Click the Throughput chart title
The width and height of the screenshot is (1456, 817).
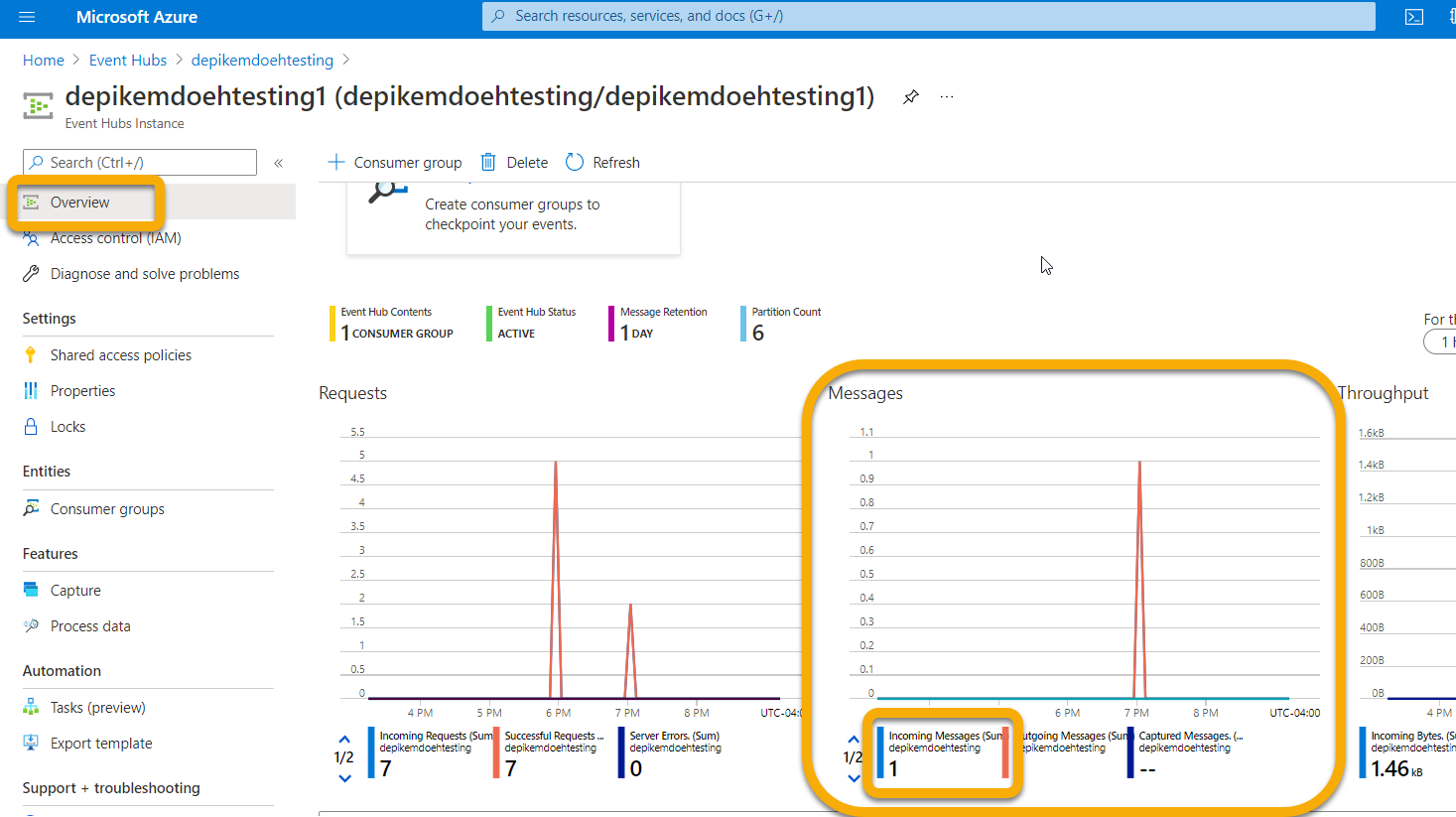click(x=1384, y=393)
